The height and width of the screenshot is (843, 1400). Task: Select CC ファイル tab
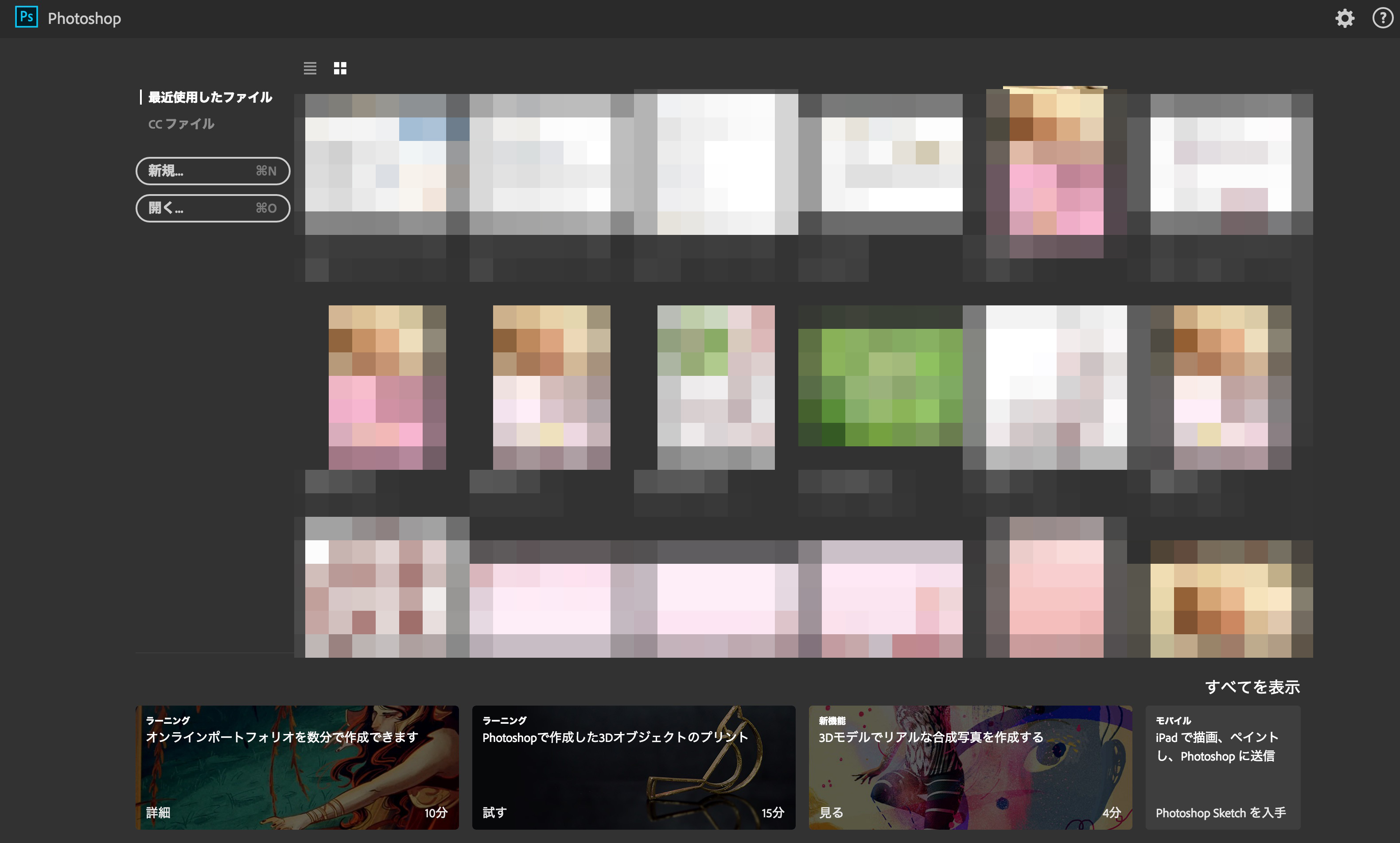pos(181,124)
